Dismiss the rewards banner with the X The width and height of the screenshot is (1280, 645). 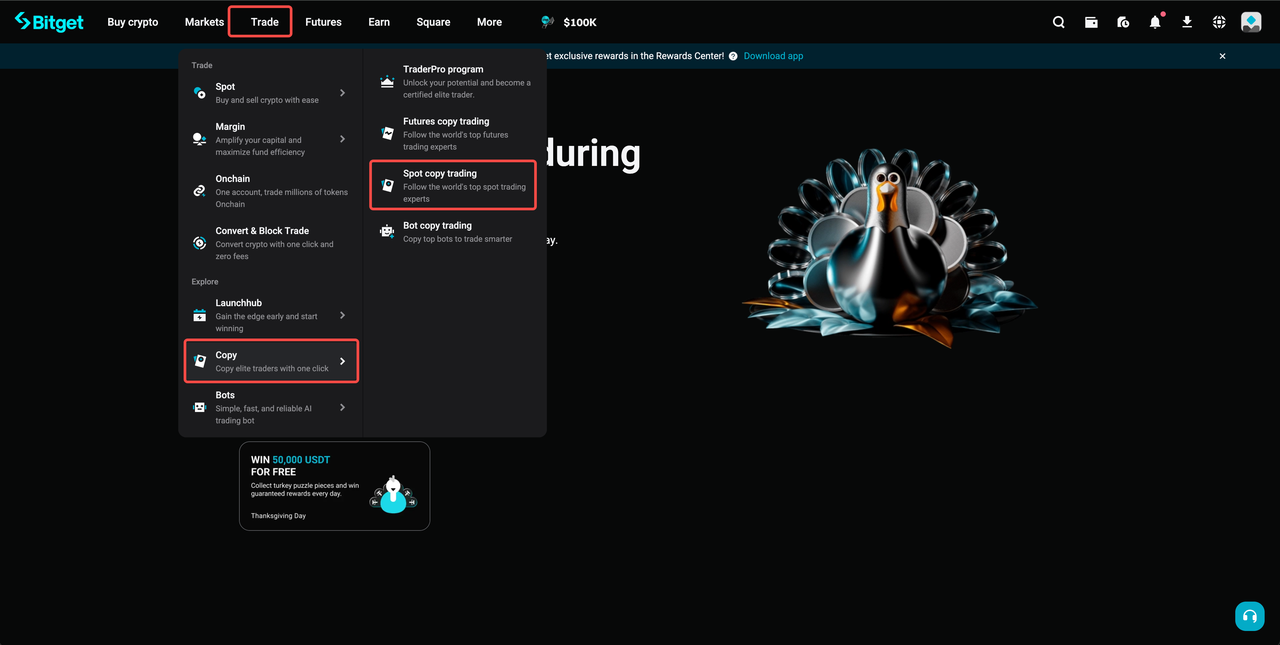[1222, 56]
